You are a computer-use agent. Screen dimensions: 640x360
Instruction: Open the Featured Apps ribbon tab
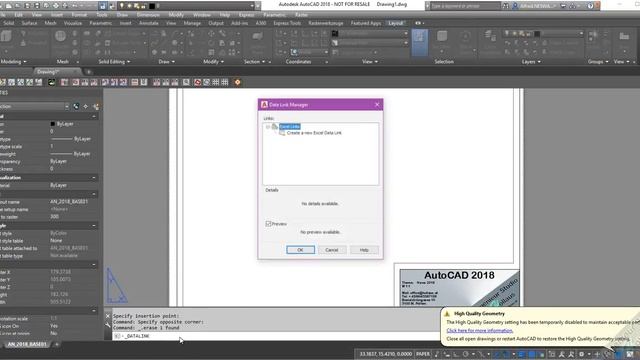(x=366, y=23)
